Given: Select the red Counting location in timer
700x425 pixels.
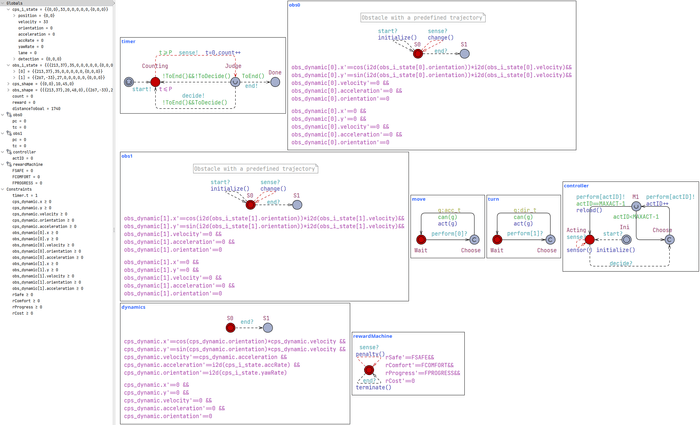Looking at the screenshot, I should click(155, 82).
